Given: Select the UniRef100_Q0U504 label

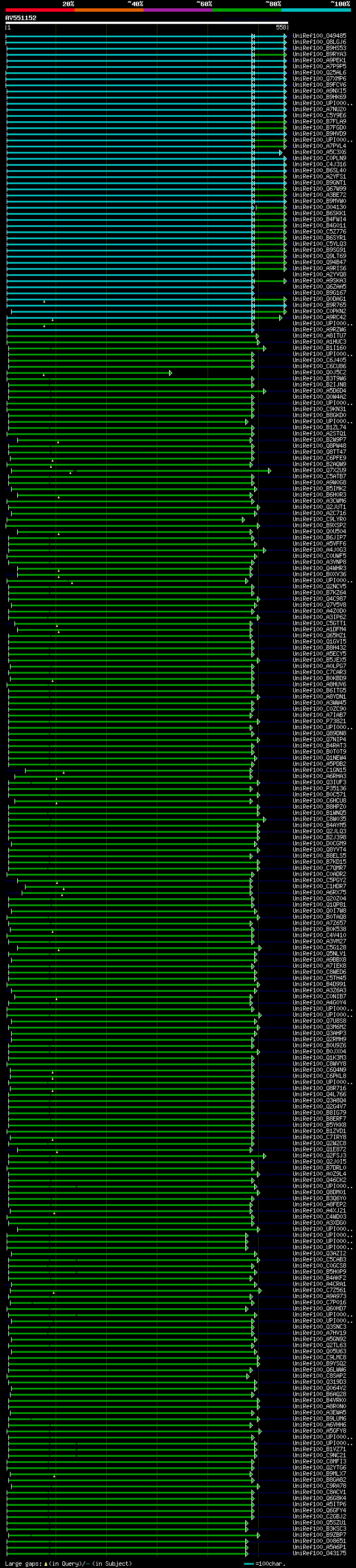Looking at the screenshot, I should point(319,531).
